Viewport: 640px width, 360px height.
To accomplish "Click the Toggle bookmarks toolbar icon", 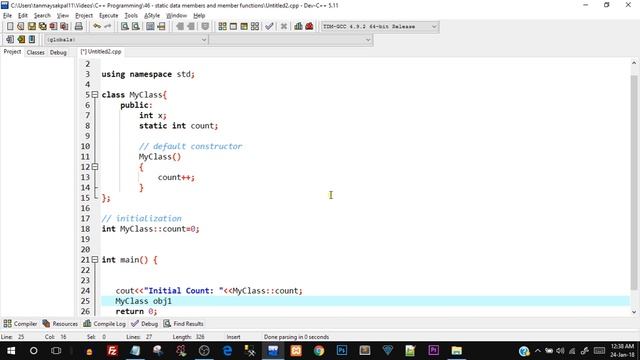I will [21, 40].
